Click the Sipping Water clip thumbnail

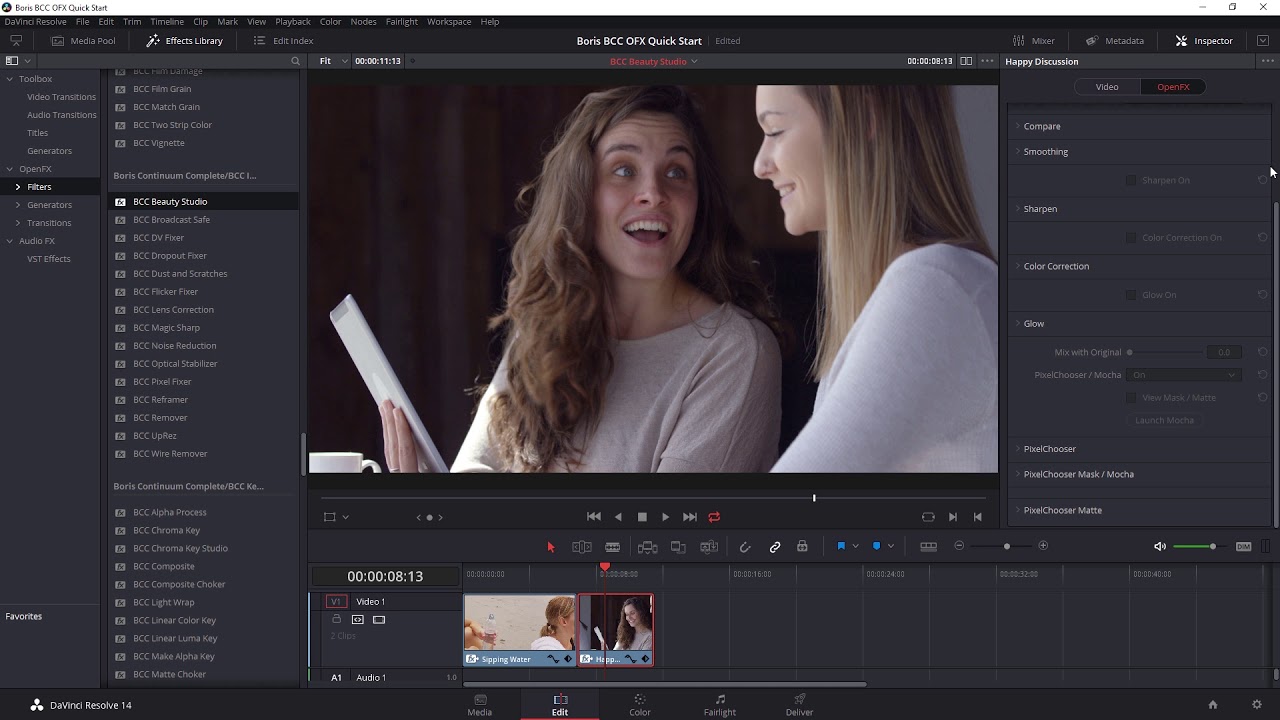pyautogui.click(x=519, y=623)
